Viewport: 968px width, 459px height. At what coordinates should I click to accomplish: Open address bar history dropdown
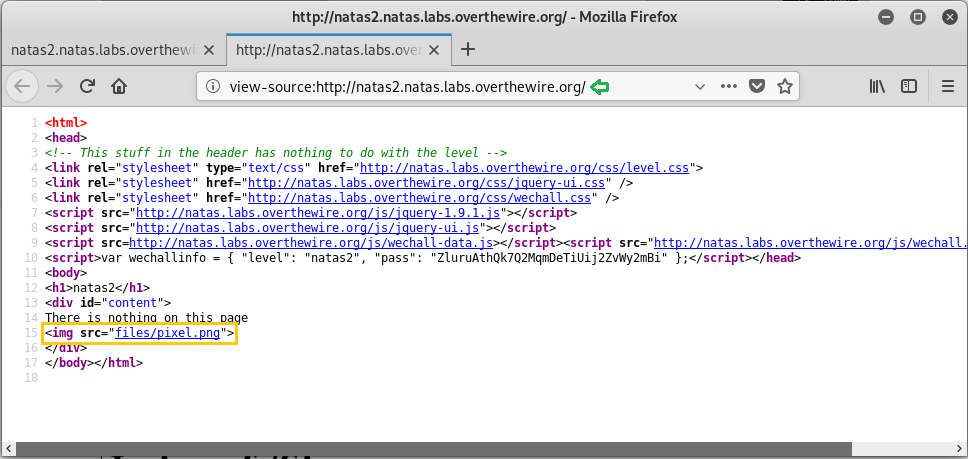pos(700,87)
